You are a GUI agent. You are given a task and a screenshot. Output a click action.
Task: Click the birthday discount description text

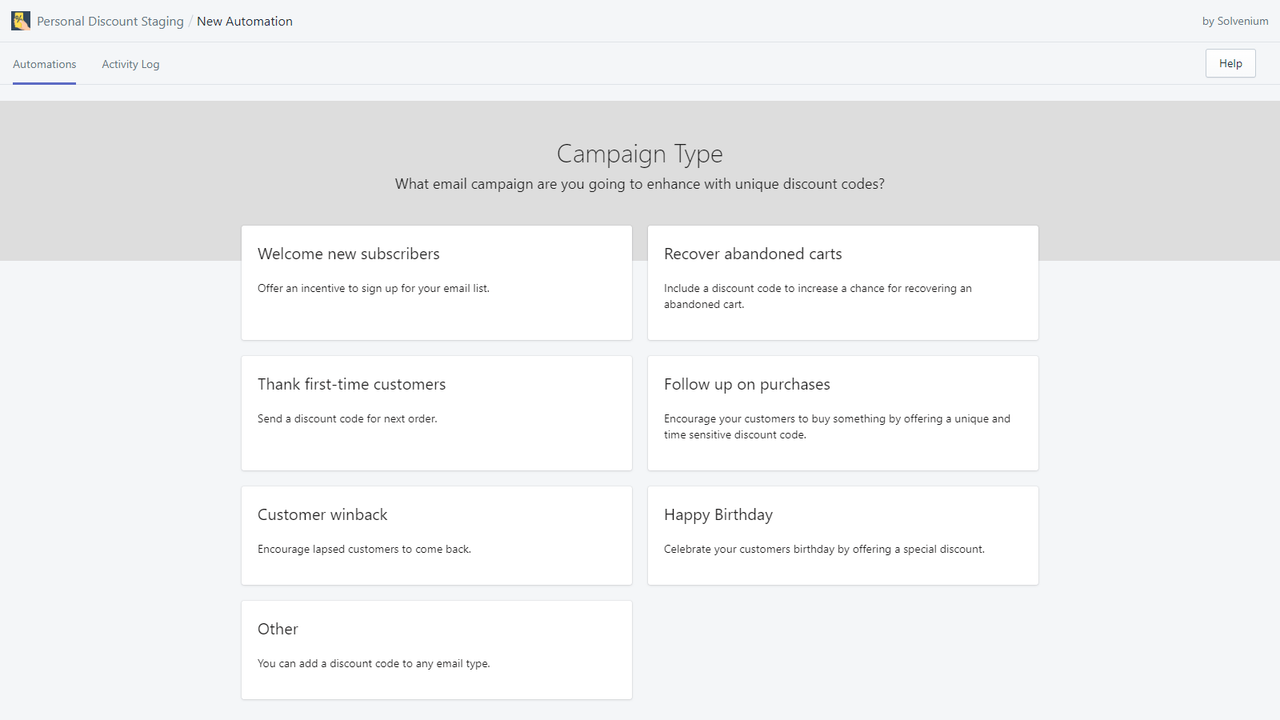pos(826,548)
